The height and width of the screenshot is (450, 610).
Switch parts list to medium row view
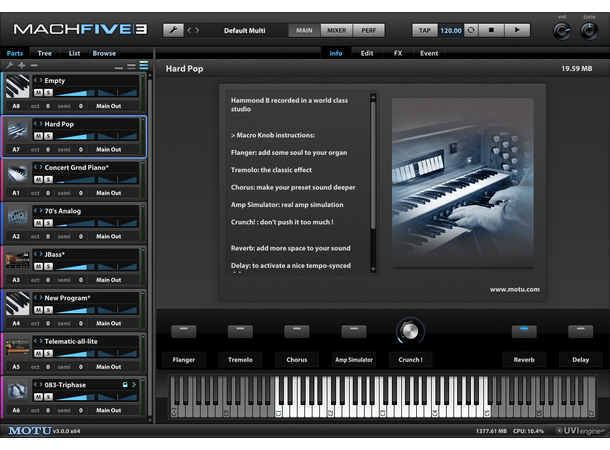tap(131, 66)
